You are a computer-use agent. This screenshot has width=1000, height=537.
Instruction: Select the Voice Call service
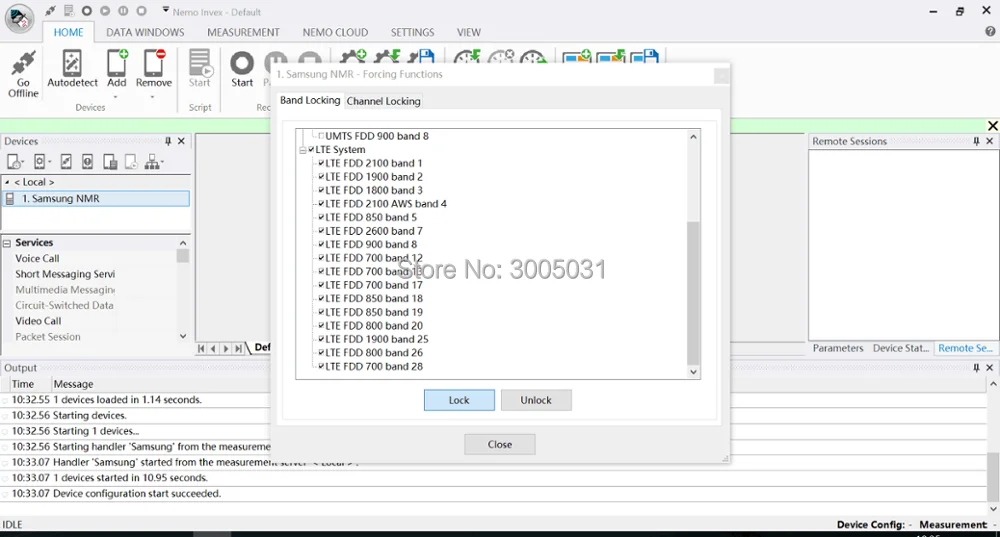coord(37,258)
